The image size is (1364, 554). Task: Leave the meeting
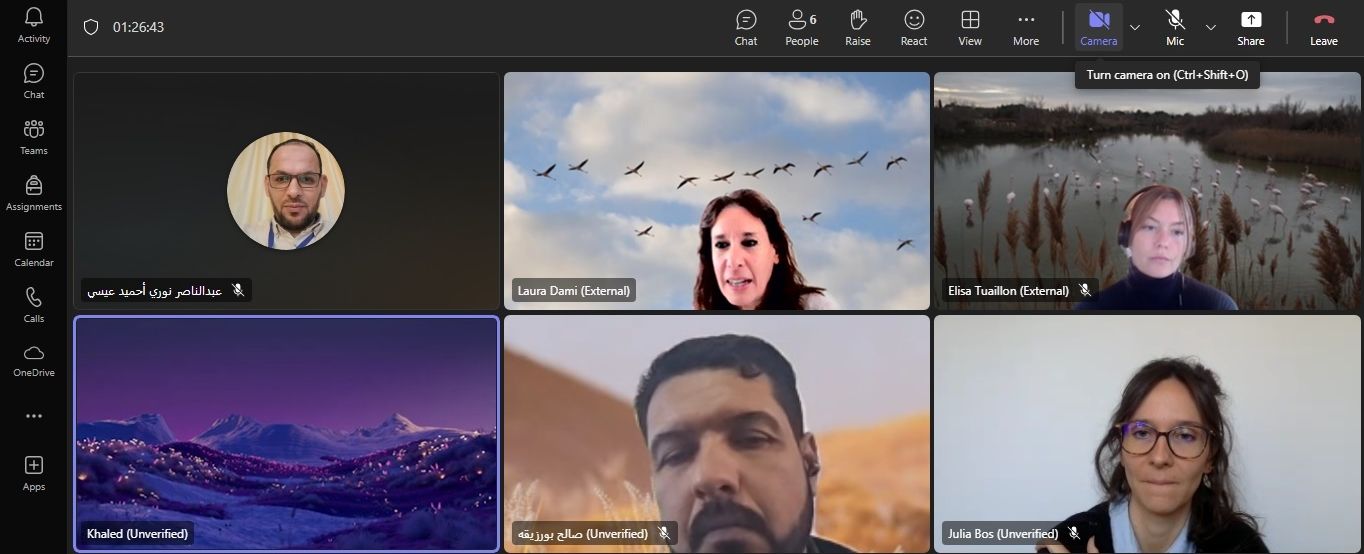pos(1323,27)
